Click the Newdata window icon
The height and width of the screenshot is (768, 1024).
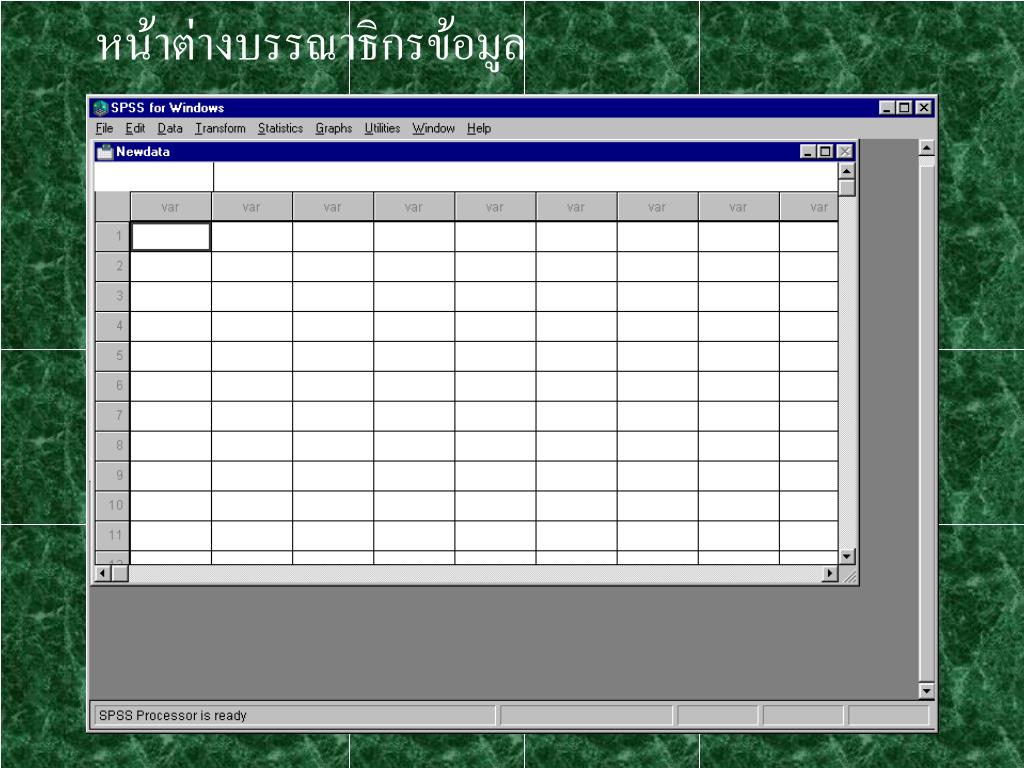104,152
